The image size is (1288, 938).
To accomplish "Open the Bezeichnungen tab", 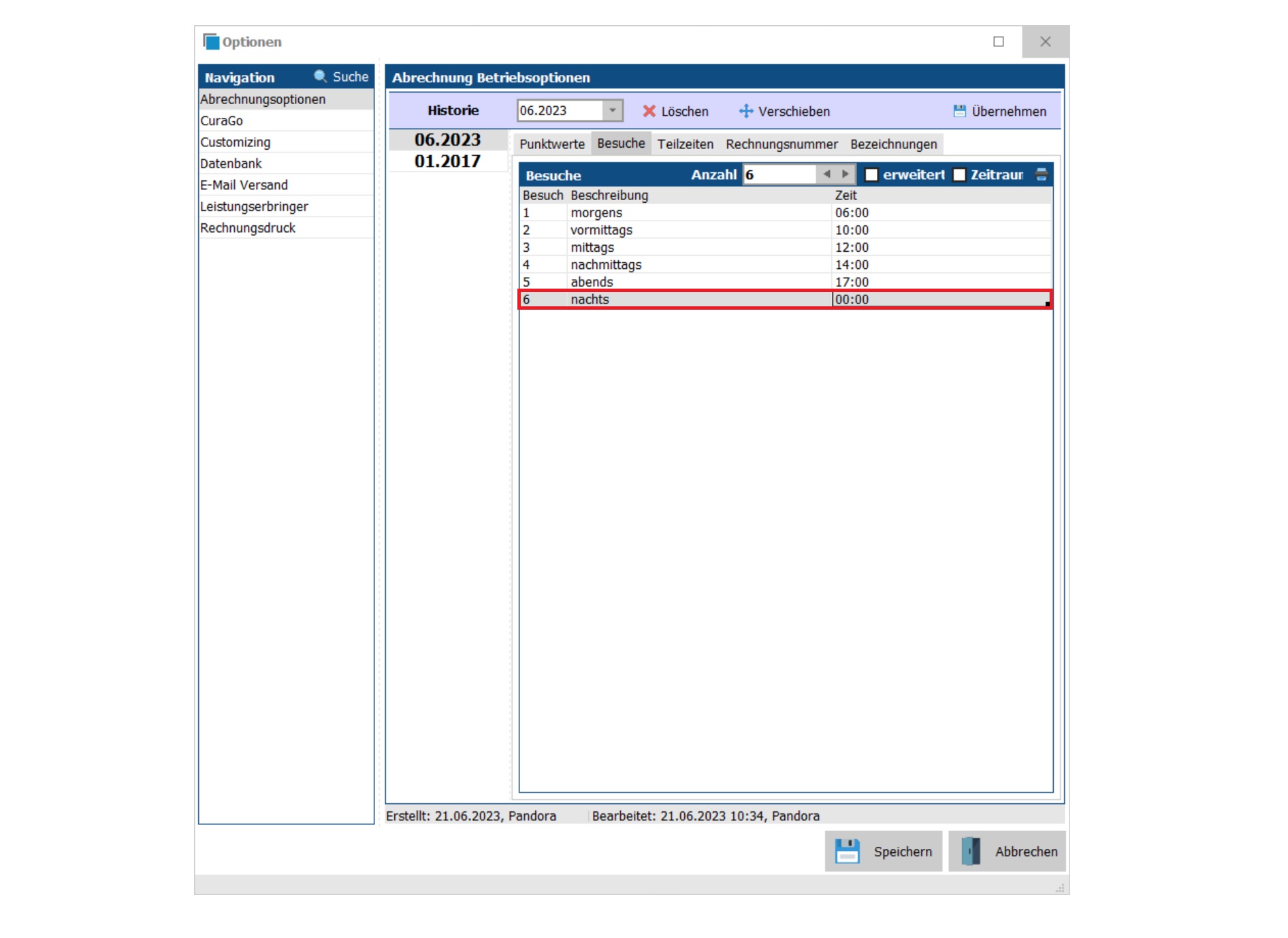I will [893, 144].
